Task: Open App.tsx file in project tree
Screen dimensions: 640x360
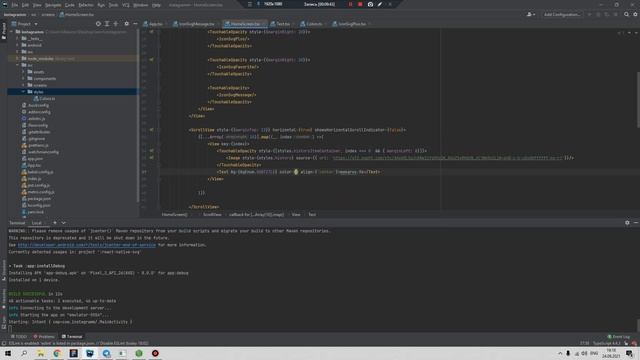Action: click(x=32, y=165)
